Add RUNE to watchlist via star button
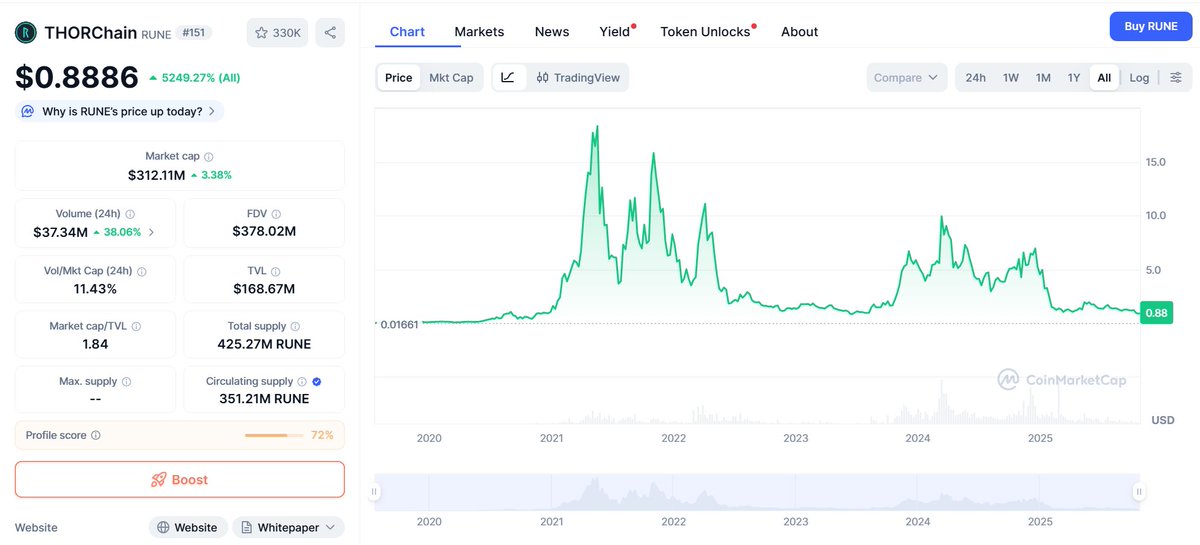The image size is (1200, 545). tap(277, 33)
